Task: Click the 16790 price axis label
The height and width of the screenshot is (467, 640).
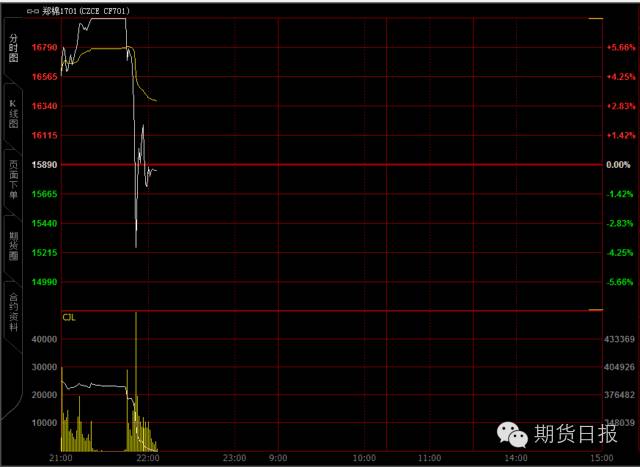Action: click(x=44, y=47)
